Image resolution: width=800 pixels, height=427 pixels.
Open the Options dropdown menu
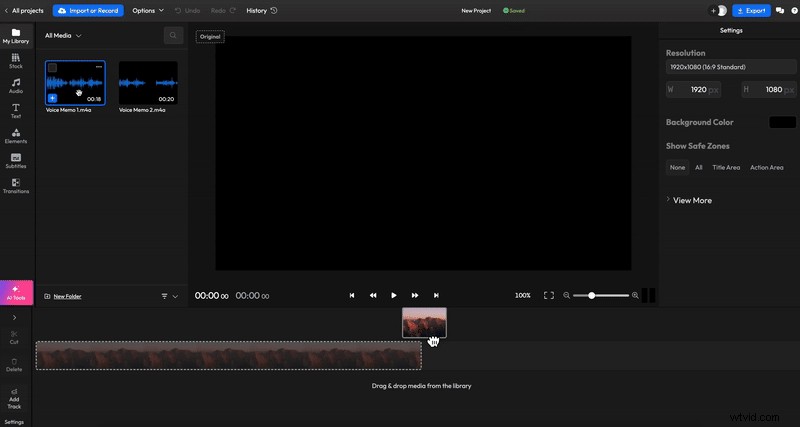pyautogui.click(x=148, y=11)
